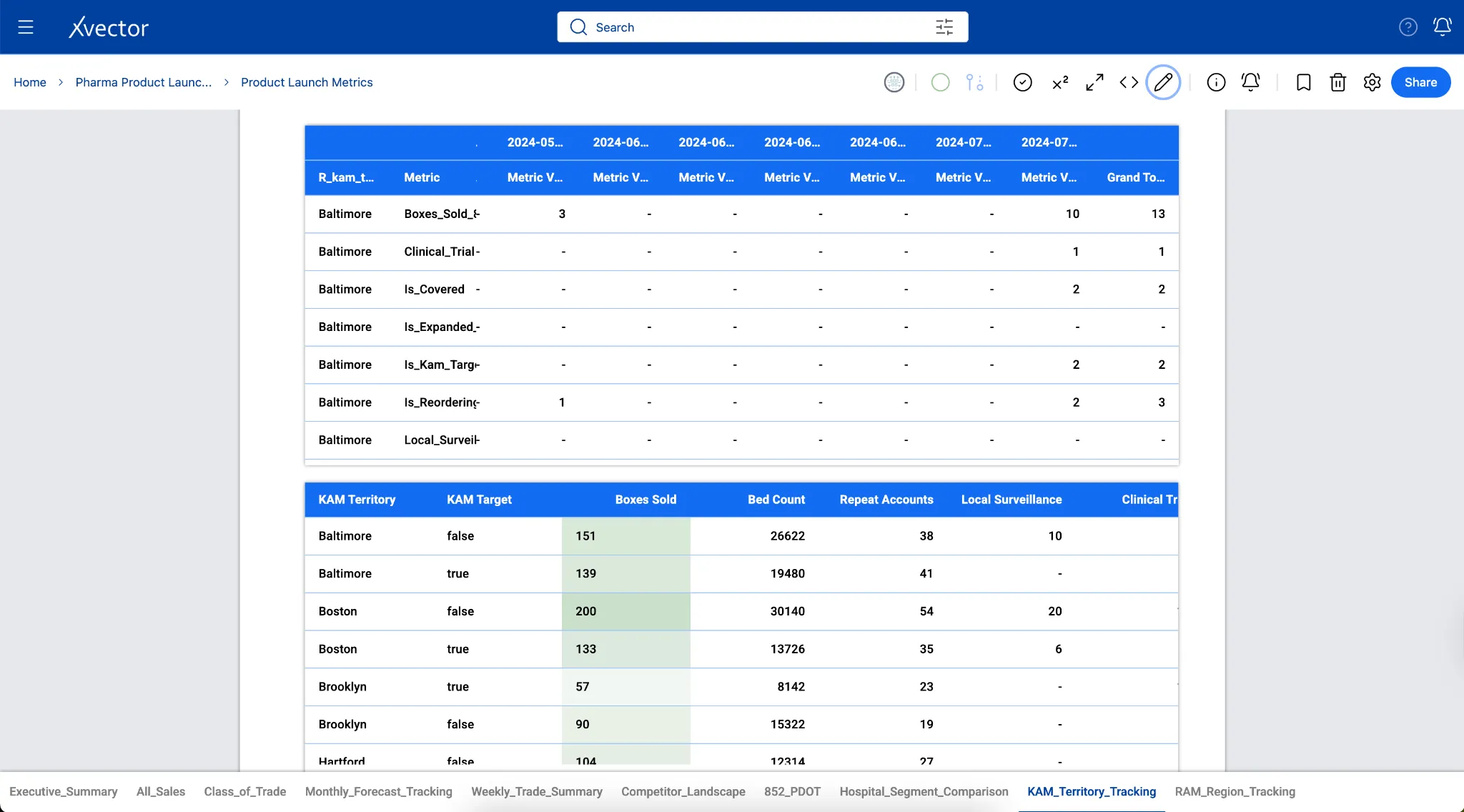Delete report using trash icon
This screenshot has height=812, width=1464.
1337,82
